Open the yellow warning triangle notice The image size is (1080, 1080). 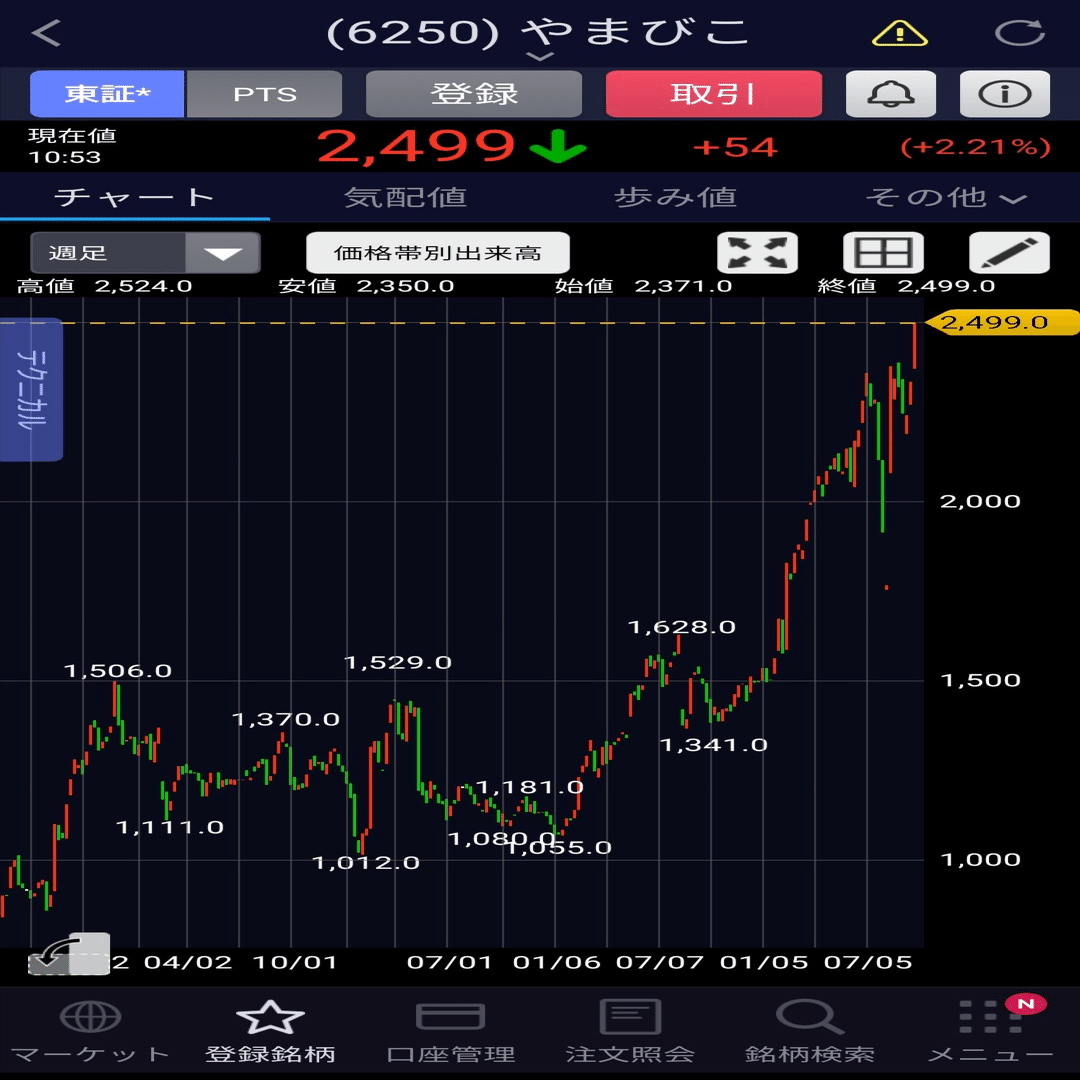coord(899,32)
